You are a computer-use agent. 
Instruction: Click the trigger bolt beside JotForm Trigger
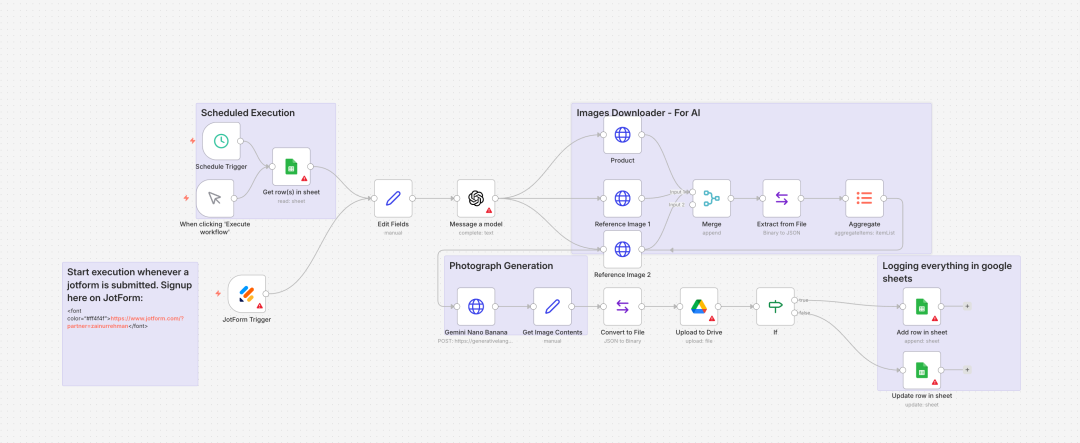point(218,293)
